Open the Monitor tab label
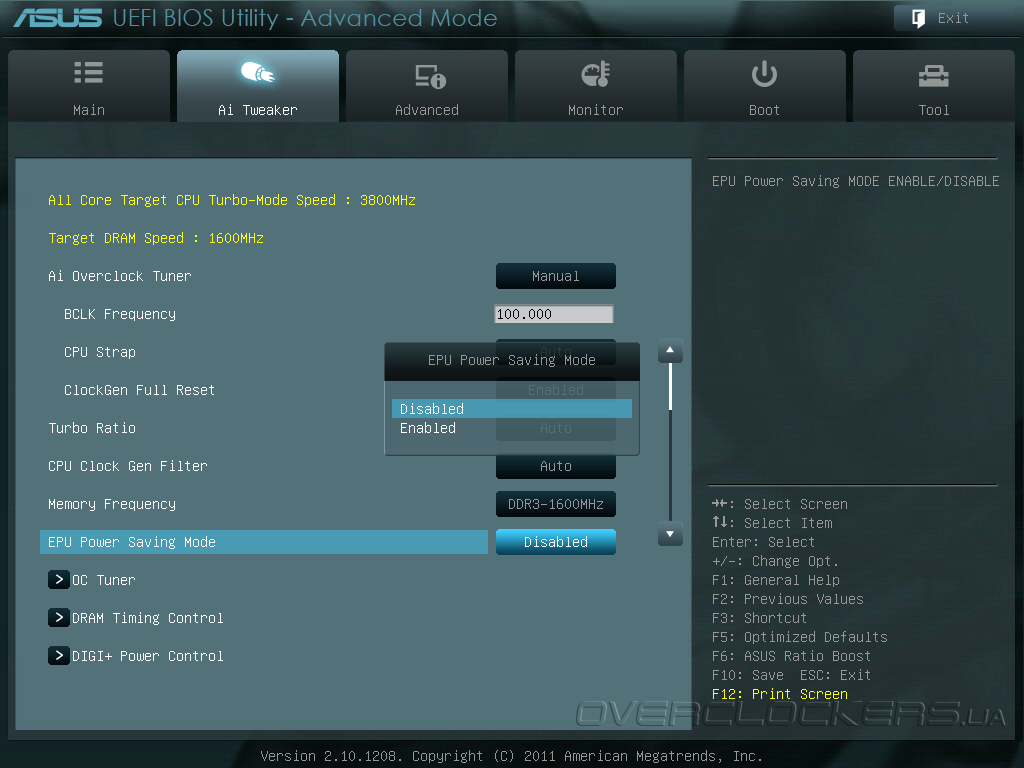Image resolution: width=1024 pixels, height=768 pixels. tap(596, 110)
